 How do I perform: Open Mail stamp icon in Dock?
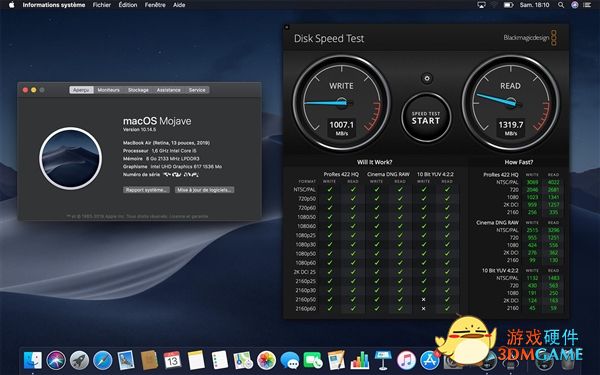(126, 360)
